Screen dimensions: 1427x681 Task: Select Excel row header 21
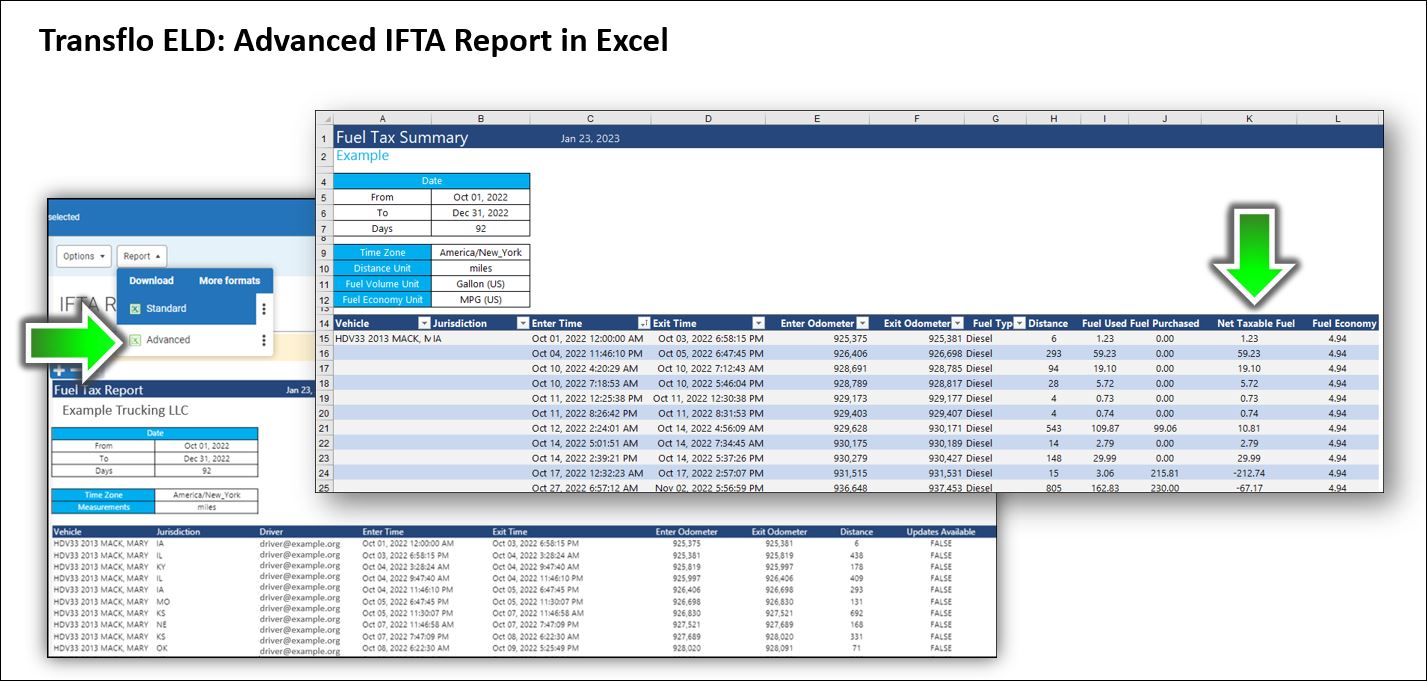tap(324, 428)
